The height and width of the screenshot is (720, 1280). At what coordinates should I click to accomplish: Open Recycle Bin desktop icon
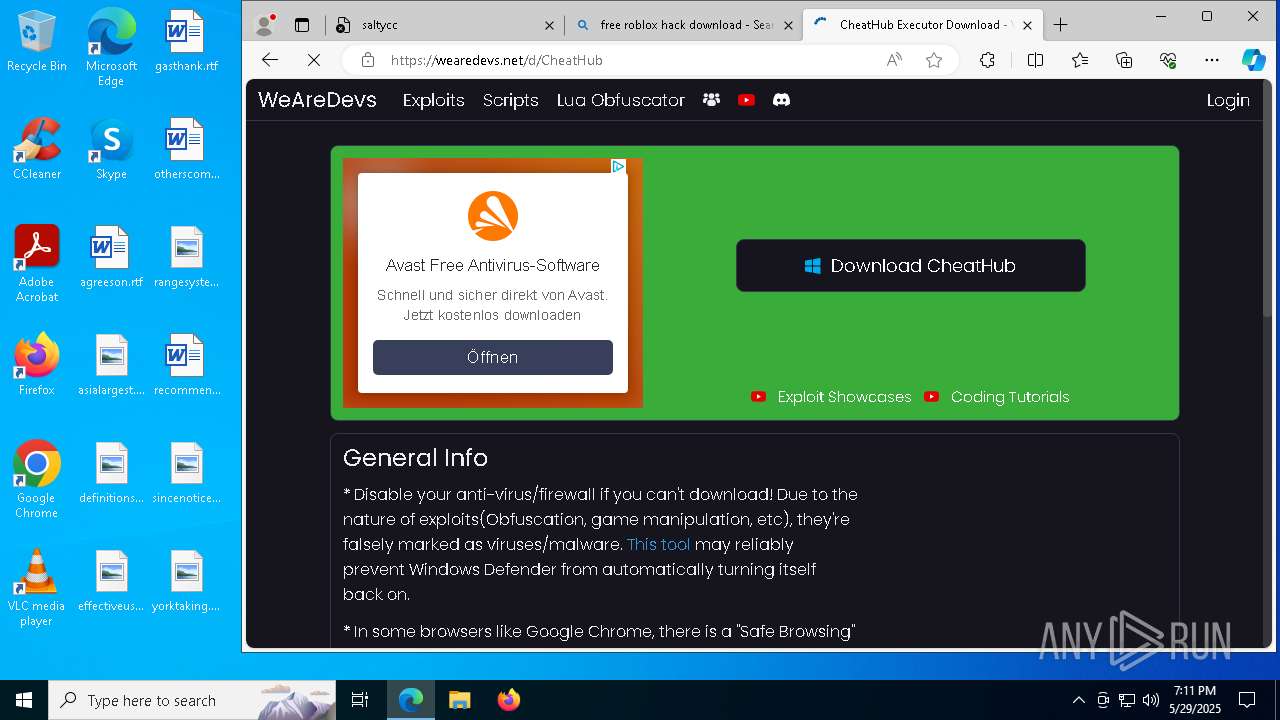point(37,40)
